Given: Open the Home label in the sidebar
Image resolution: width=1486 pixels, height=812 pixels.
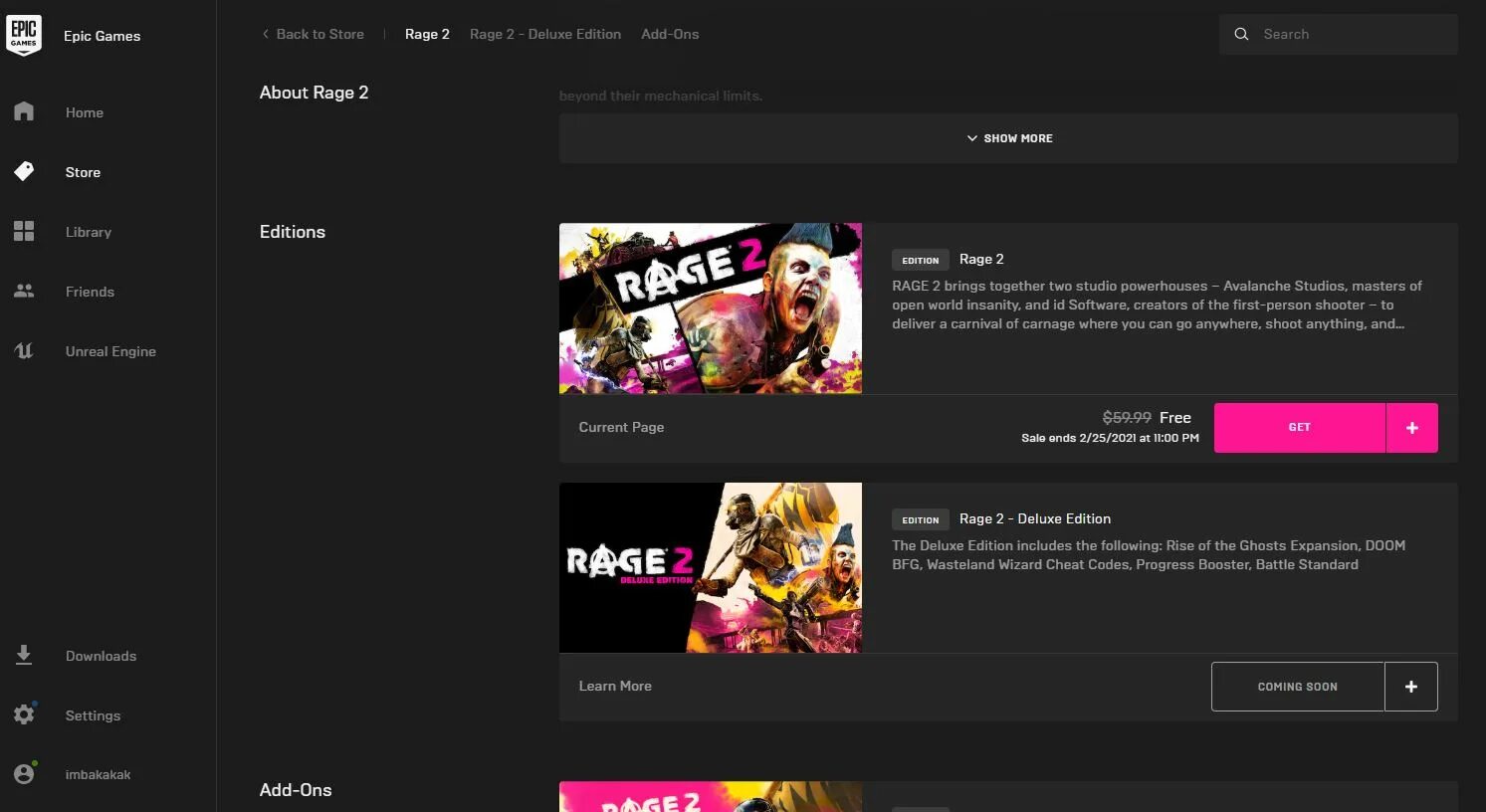Looking at the screenshot, I should pyautogui.click(x=85, y=112).
